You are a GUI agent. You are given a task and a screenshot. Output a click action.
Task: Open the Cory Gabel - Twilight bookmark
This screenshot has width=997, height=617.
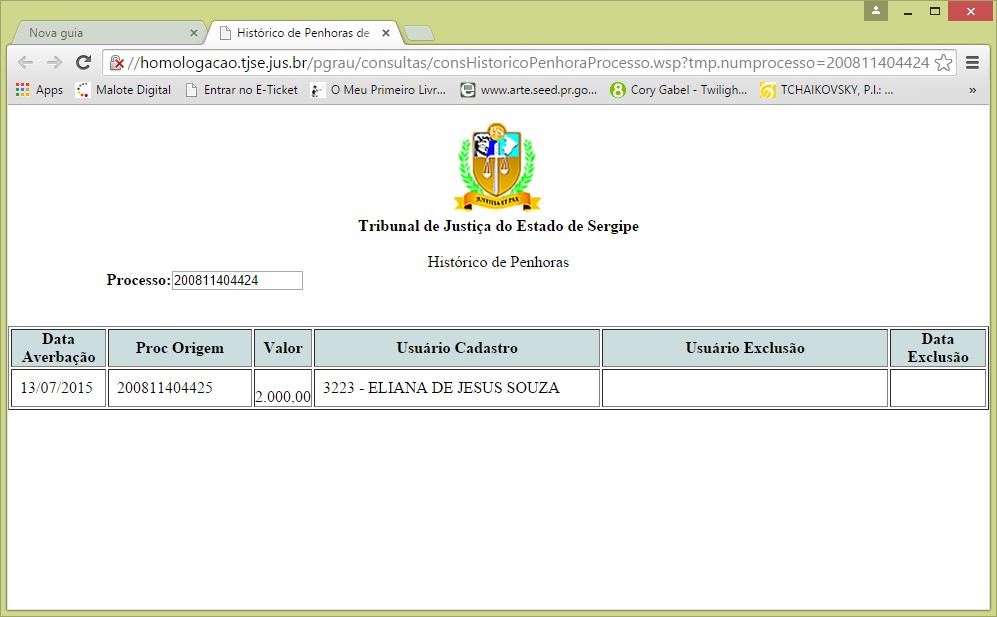[678, 90]
